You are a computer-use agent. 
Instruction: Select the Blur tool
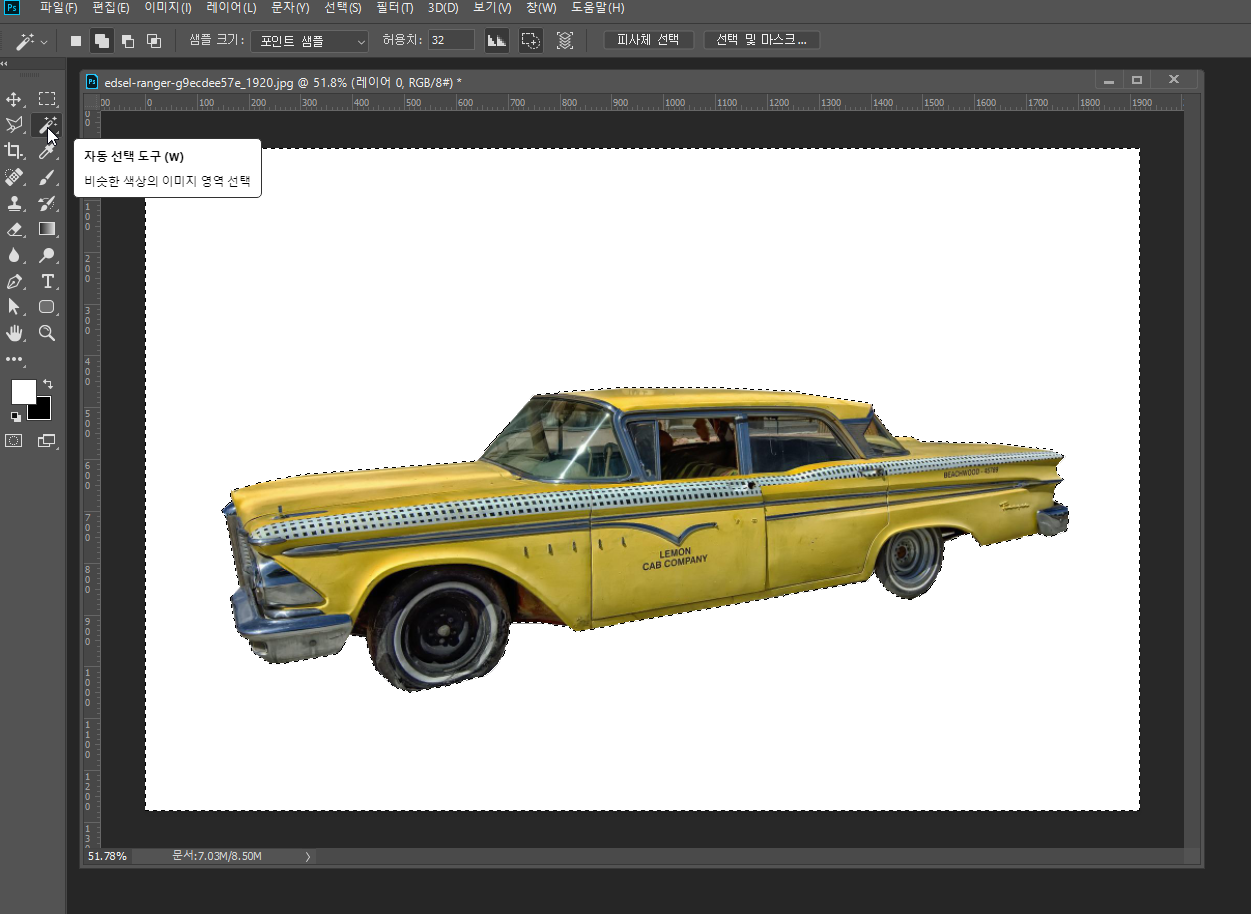point(14,255)
